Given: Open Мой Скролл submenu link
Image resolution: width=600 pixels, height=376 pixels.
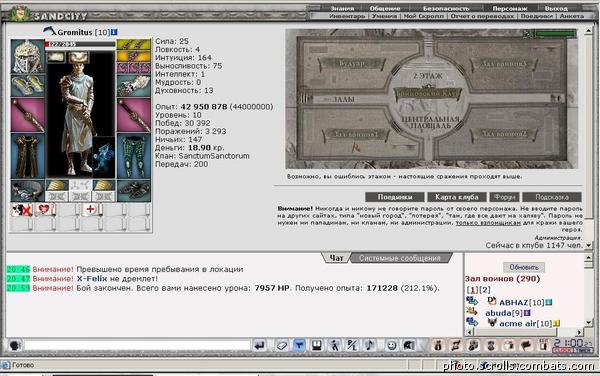Looking at the screenshot, I should click(424, 16).
